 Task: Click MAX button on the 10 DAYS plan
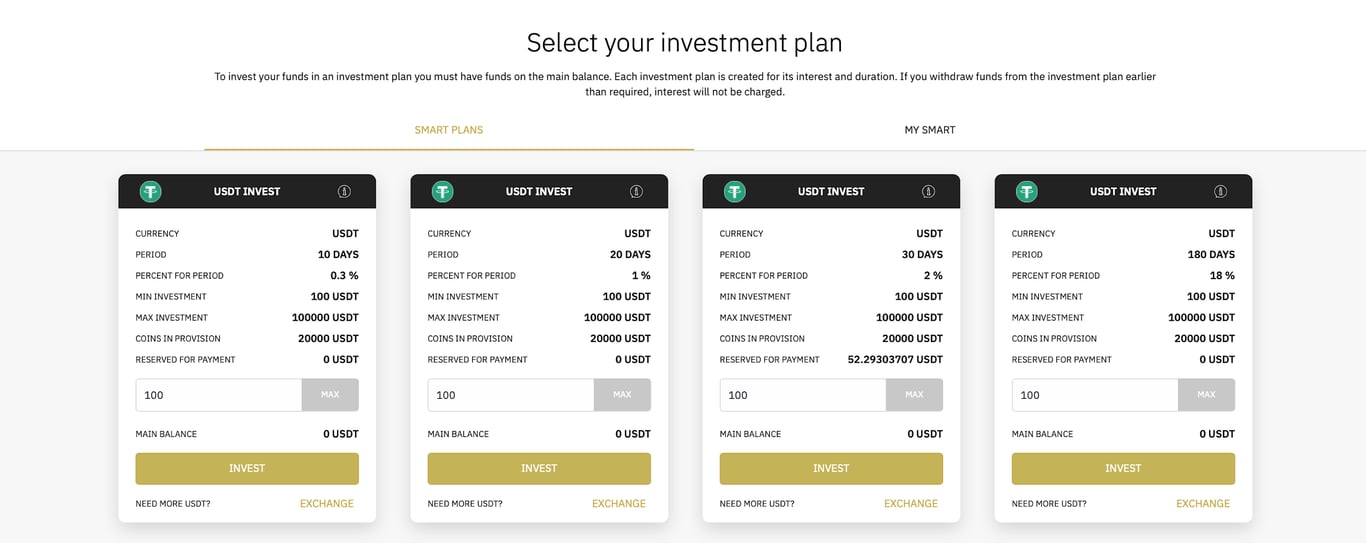coord(330,395)
